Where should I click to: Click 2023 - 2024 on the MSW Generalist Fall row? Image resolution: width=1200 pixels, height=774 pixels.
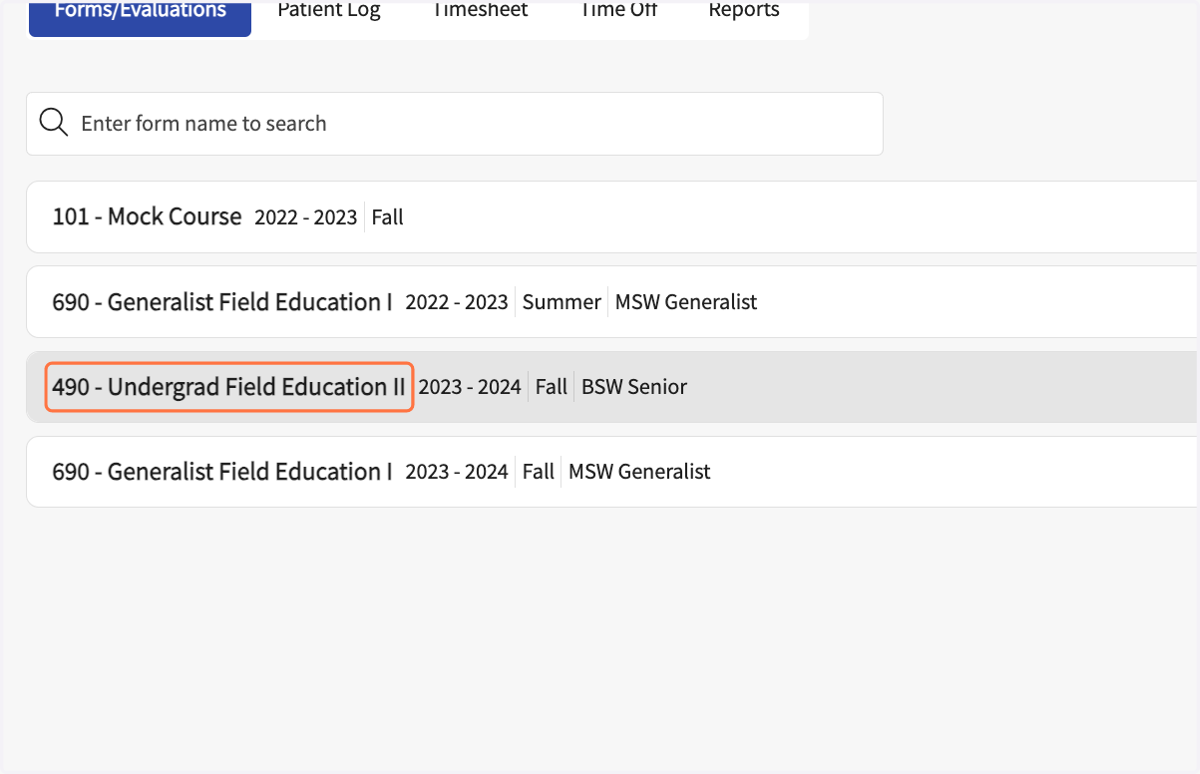[457, 471]
